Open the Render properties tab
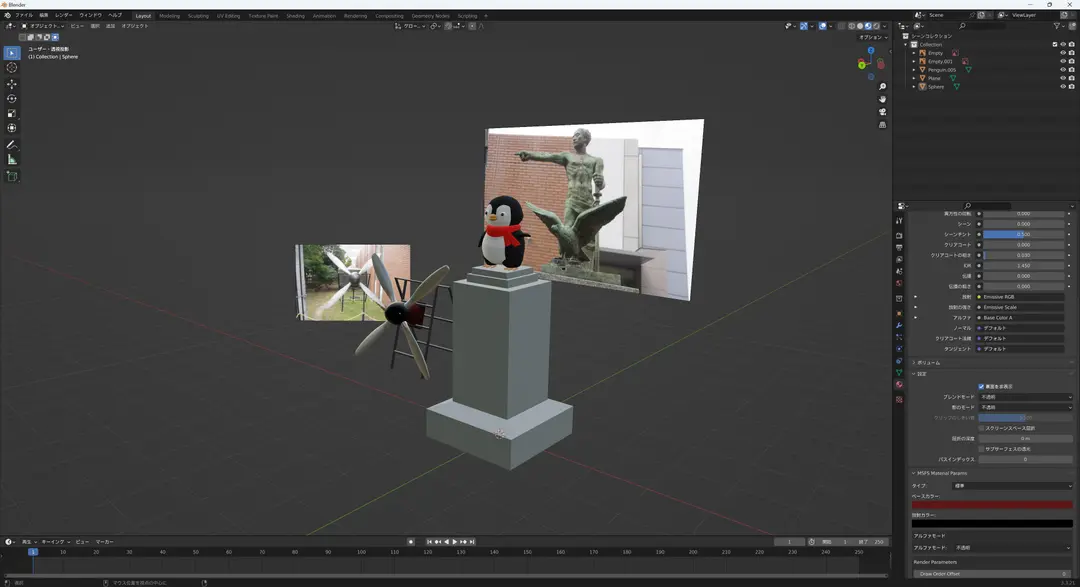Viewport: 1080px width, 587px height. click(899, 236)
